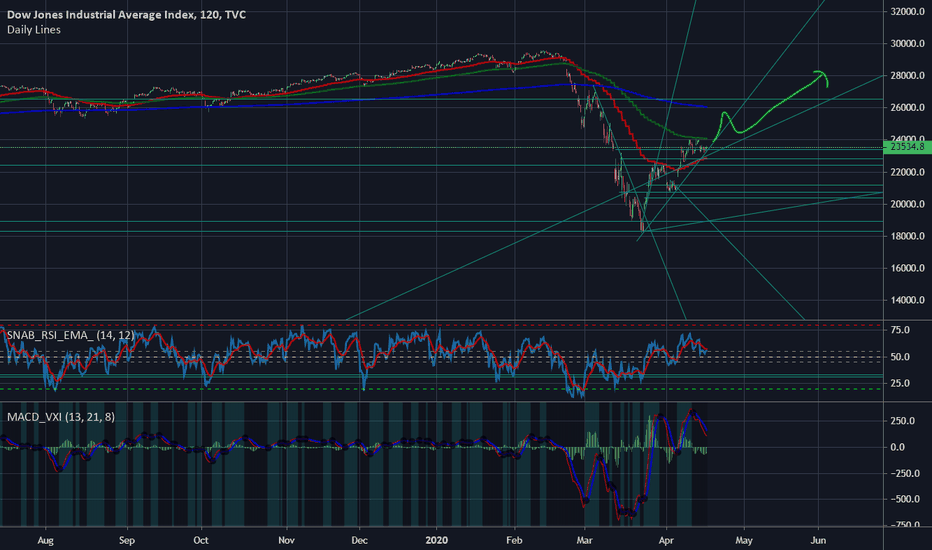
Task: Click the 20000.0 price axis label
Action: pos(907,204)
